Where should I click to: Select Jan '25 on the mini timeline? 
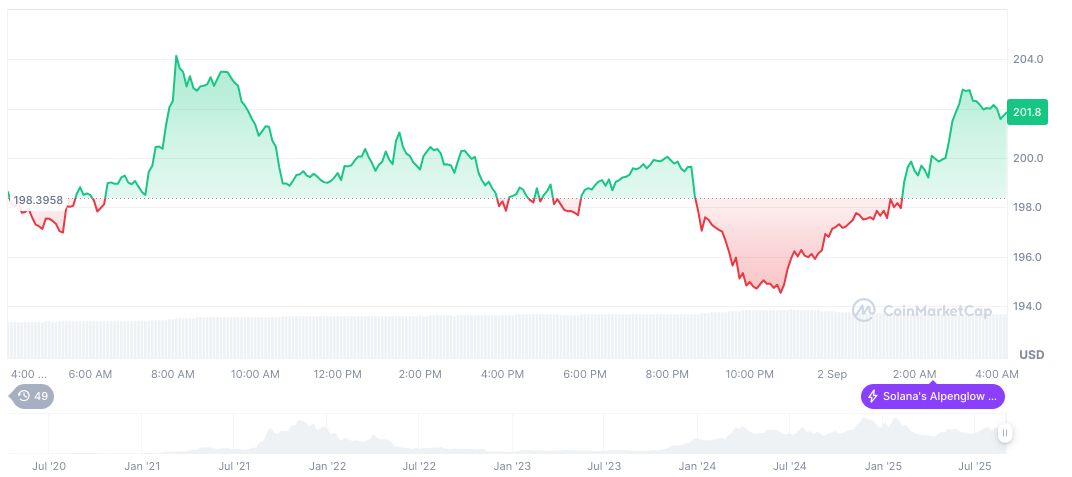(x=883, y=466)
